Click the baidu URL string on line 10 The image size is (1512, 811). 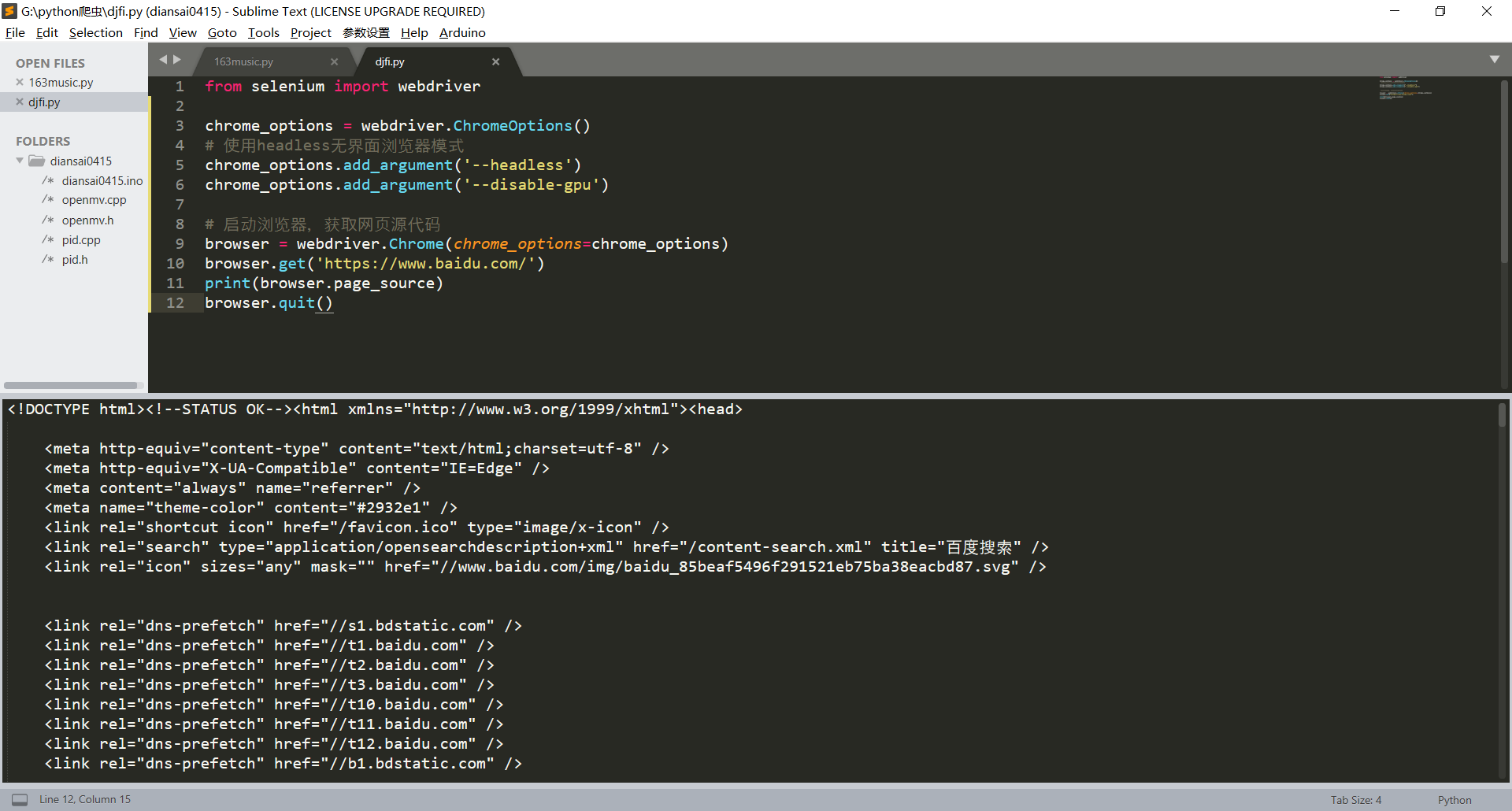click(425, 264)
